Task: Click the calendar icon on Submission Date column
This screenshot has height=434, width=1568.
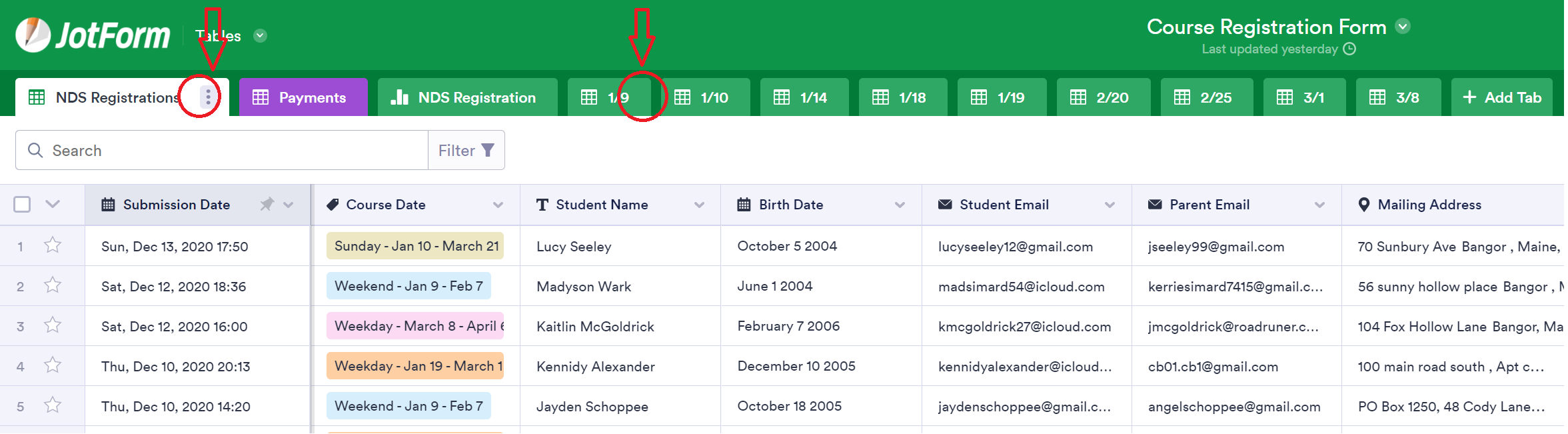Action: pos(108,204)
